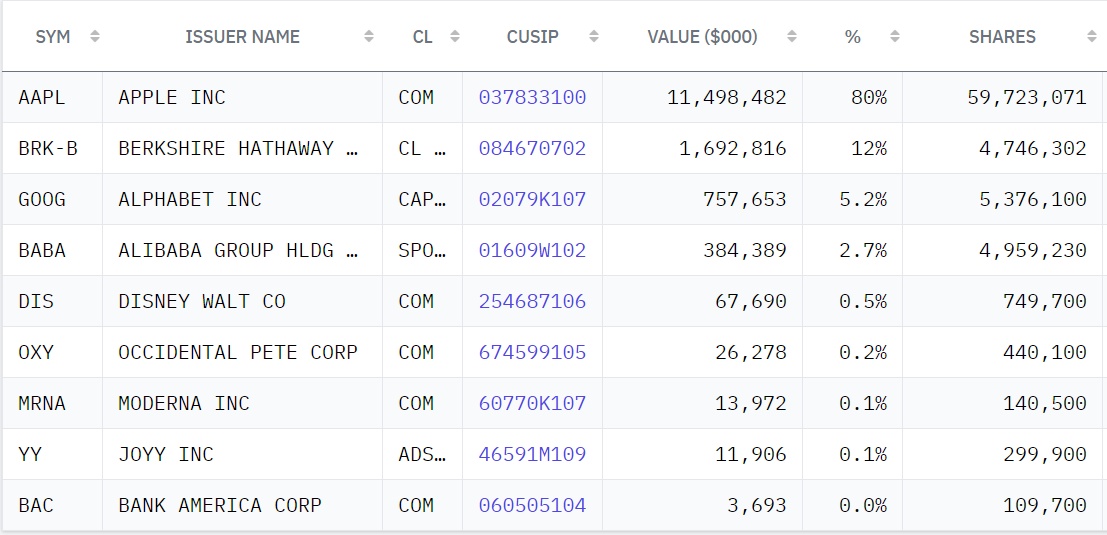Follow the Berkshire Hathaway CUSIP 084670702 link
1107x535 pixels.
tap(532, 149)
